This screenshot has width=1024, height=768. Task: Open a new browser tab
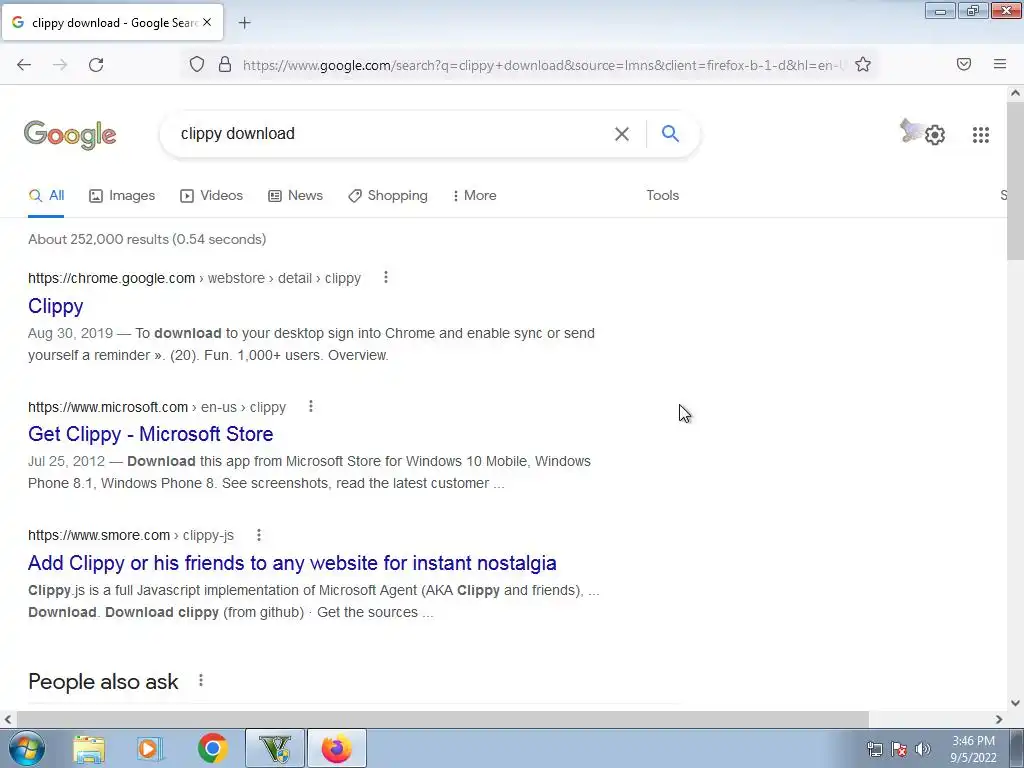click(x=244, y=23)
